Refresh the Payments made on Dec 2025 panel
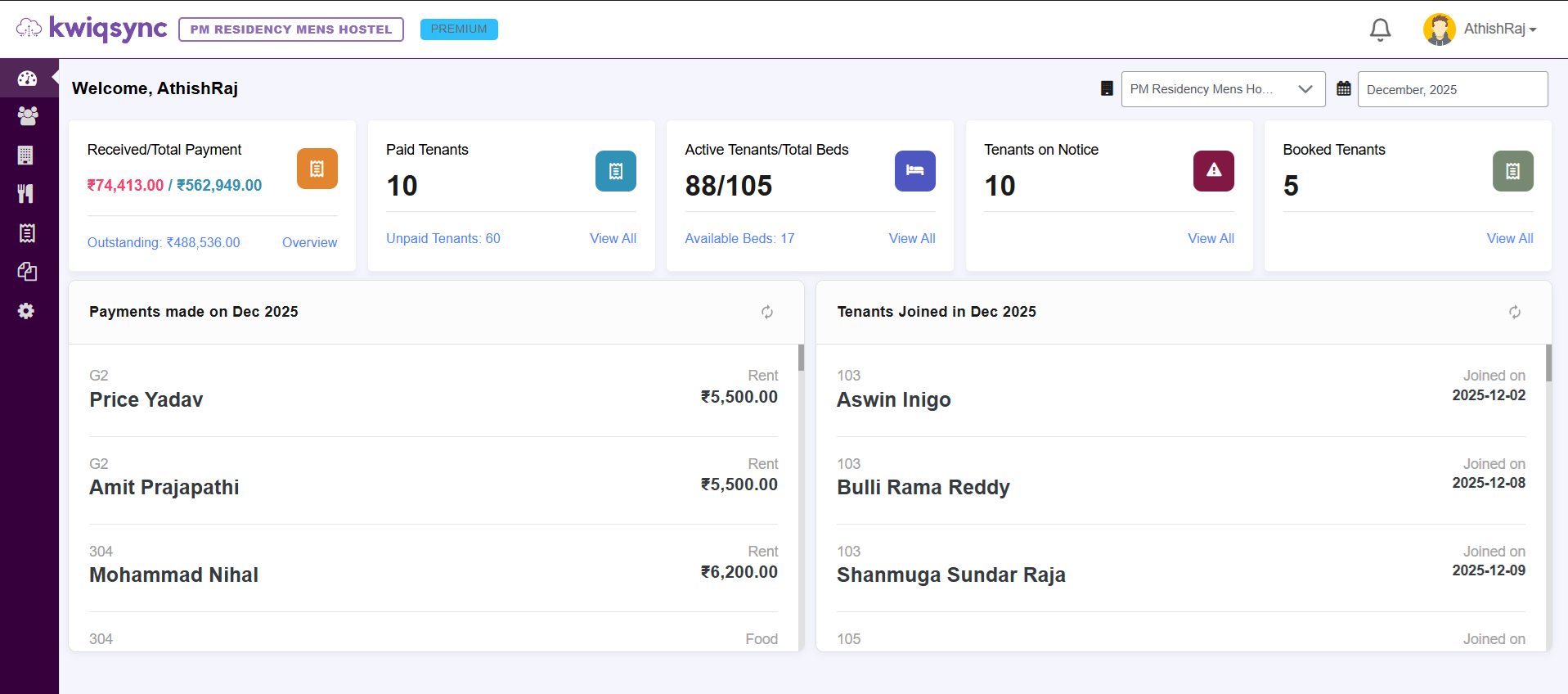 point(766,312)
